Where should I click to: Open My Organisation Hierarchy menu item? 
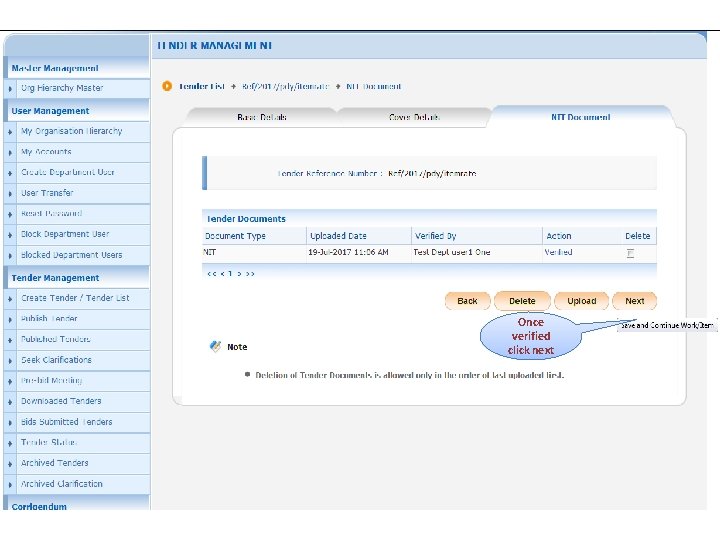click(72, 131)
